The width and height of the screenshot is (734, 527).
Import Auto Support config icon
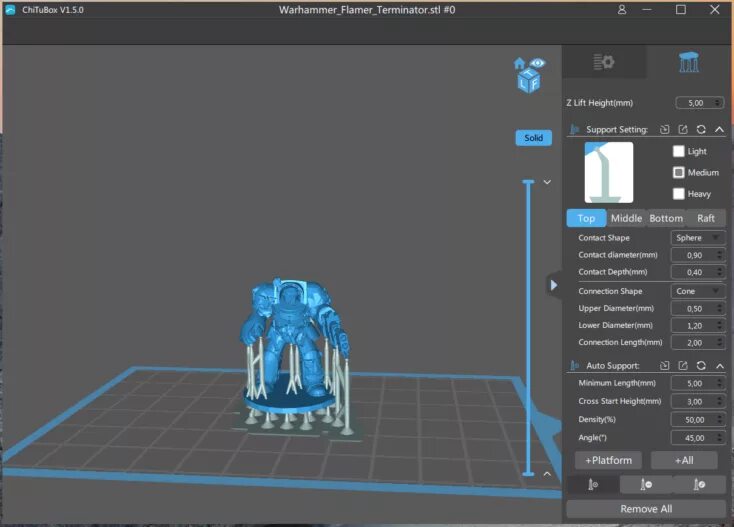point(664,366)
